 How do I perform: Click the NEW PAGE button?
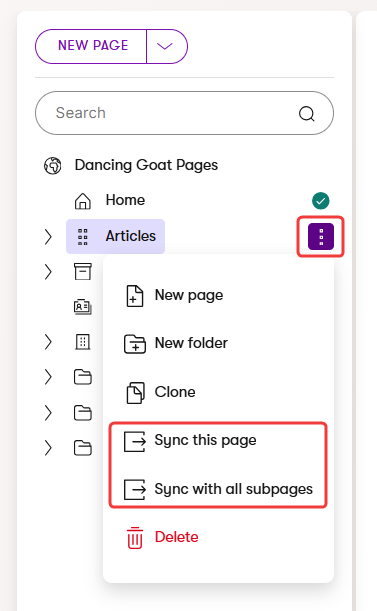[91, 46]
